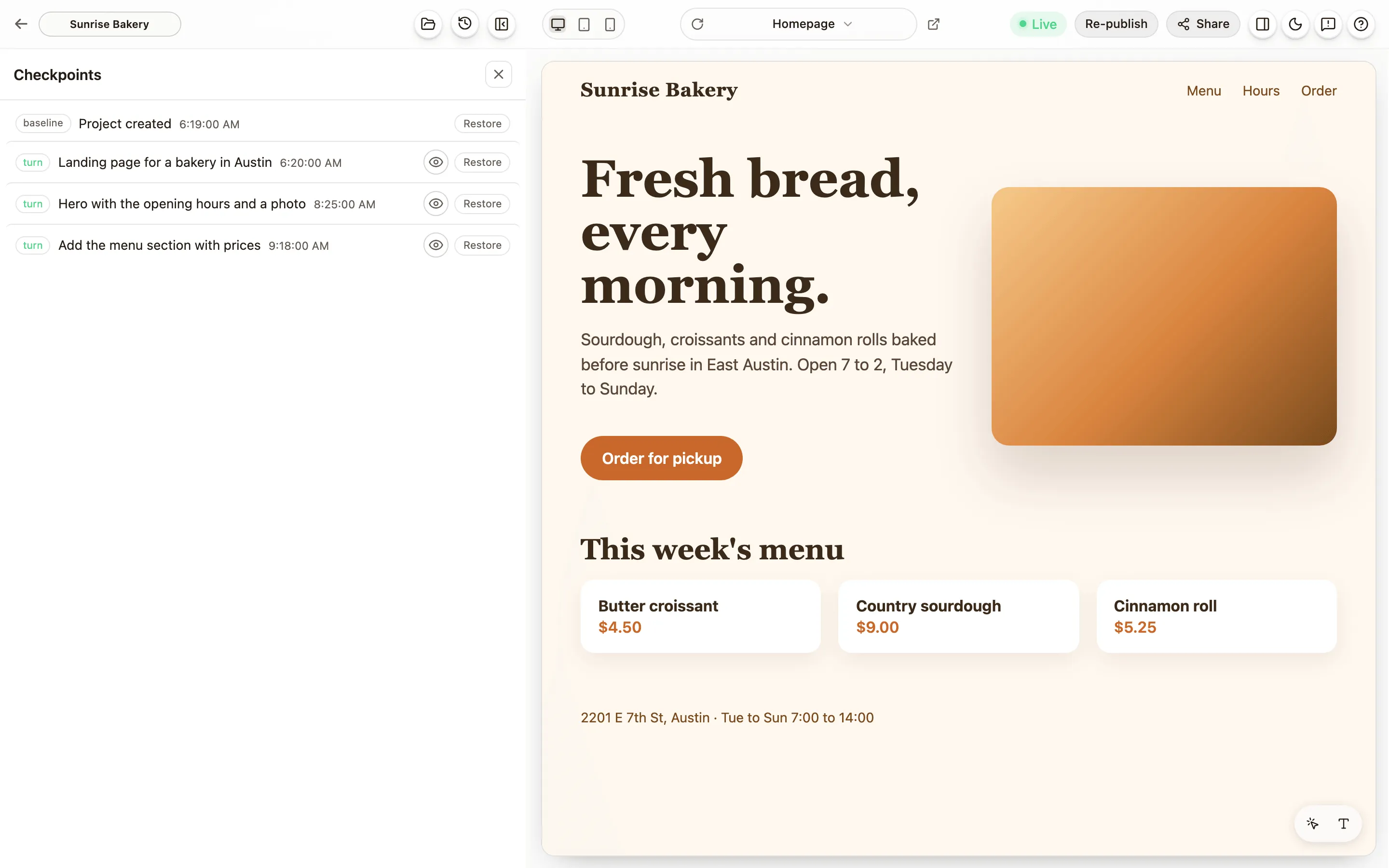Click the Re-publish button
The width and height of the screenshot is (1389, 868).
pos(1116,24)
